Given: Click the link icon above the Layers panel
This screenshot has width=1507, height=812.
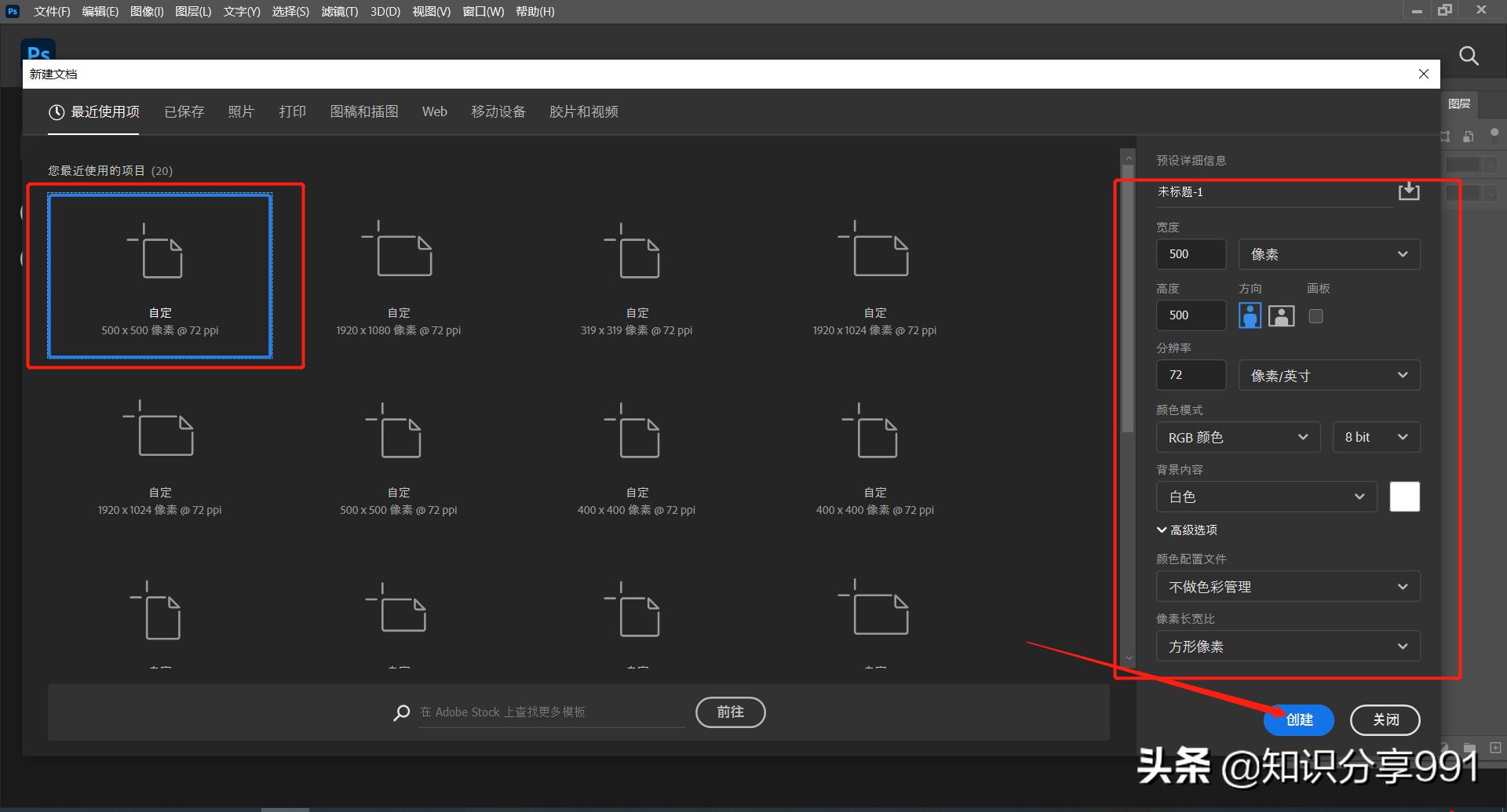Looking at the screenshot, I should (x=1445, y=137).
